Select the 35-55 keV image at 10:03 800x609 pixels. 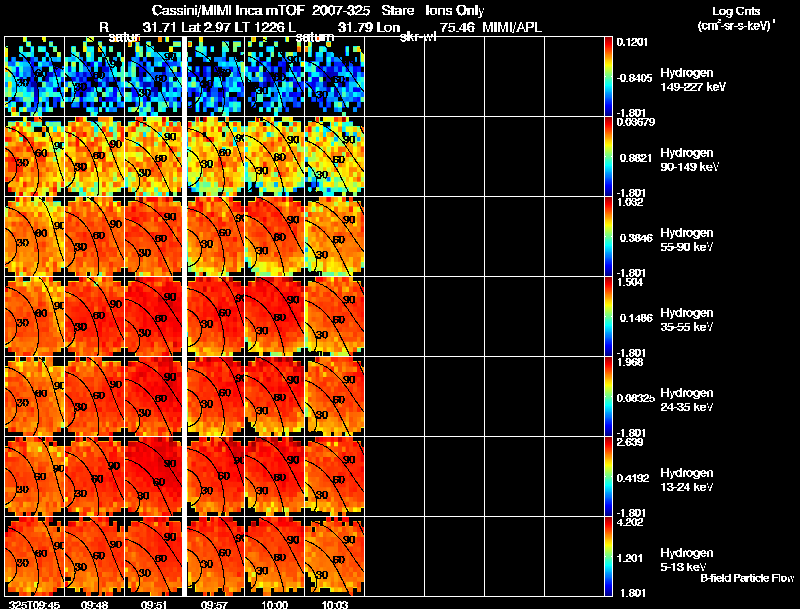pos(335,317)
